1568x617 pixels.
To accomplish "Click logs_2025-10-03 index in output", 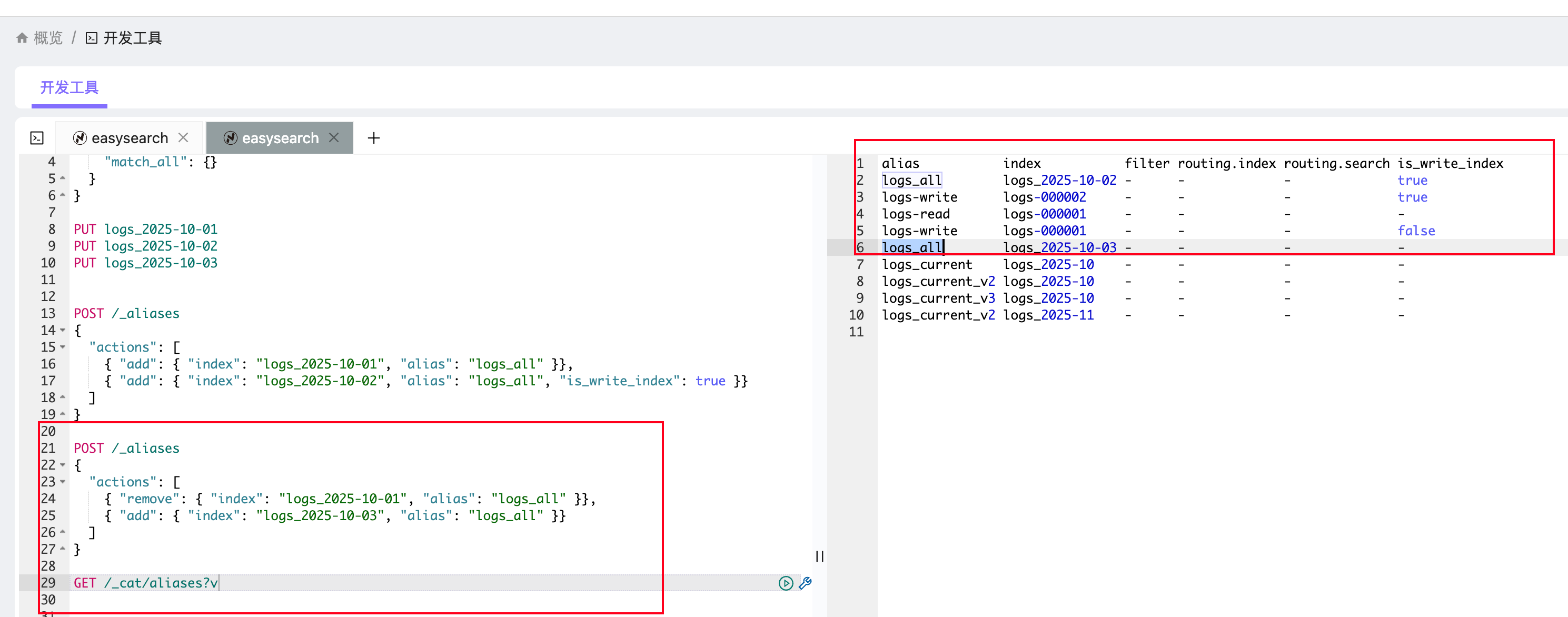I will click(1059, 247).
